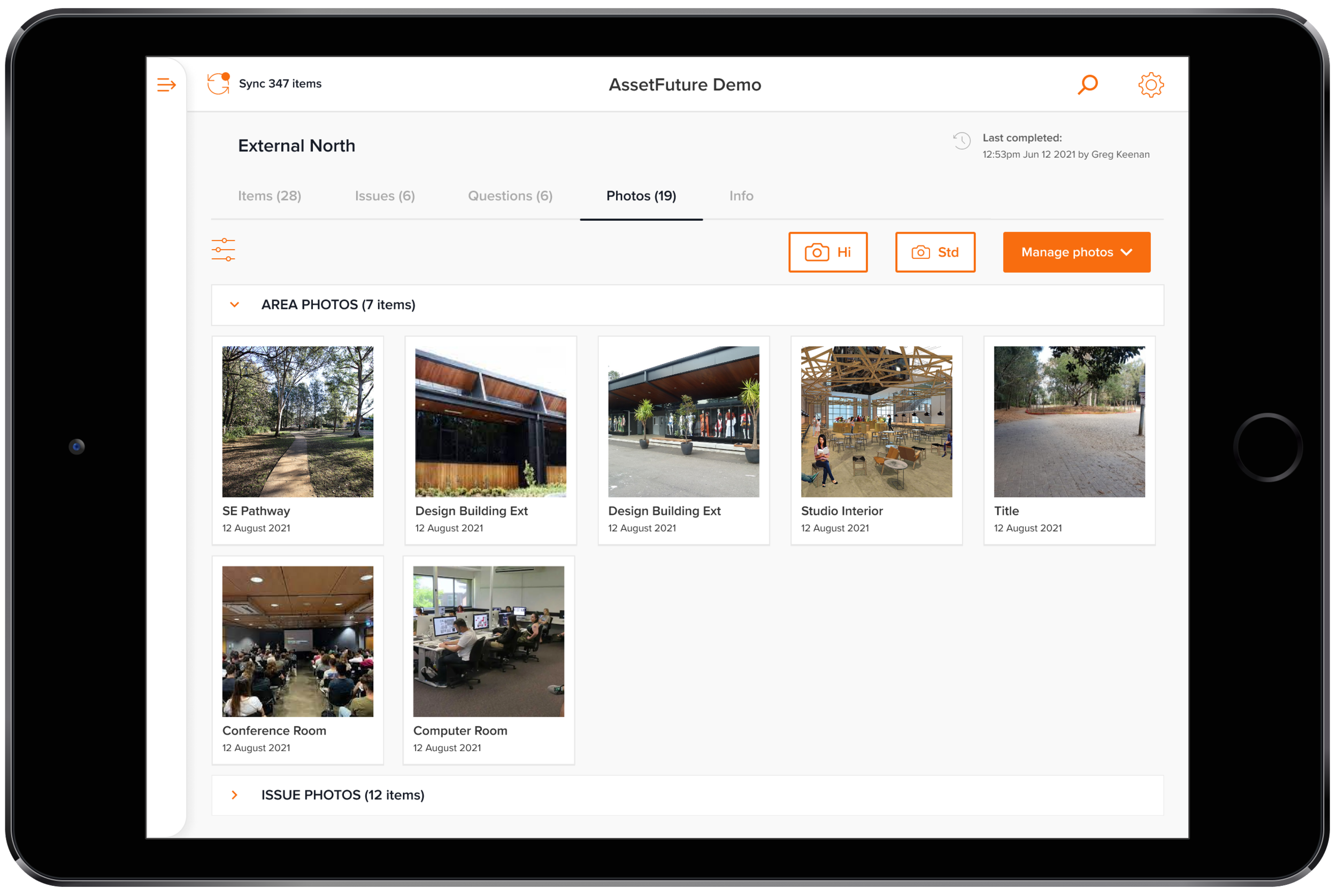Click the date under Title photo

[x=1027, y=528]
